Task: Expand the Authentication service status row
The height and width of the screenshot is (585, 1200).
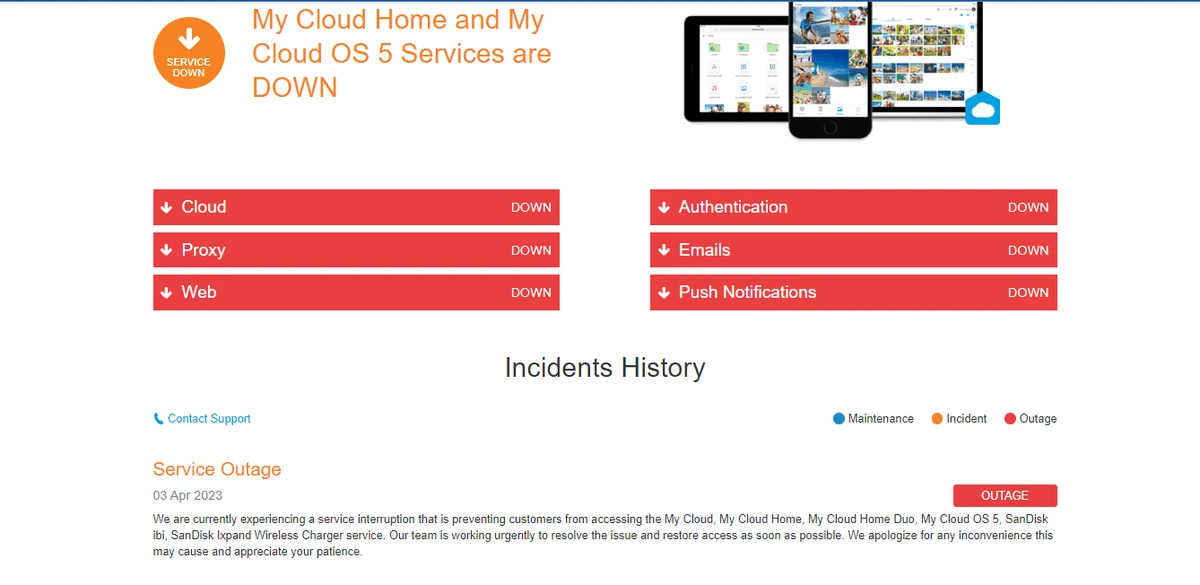Action: click(x=853, y=207)
